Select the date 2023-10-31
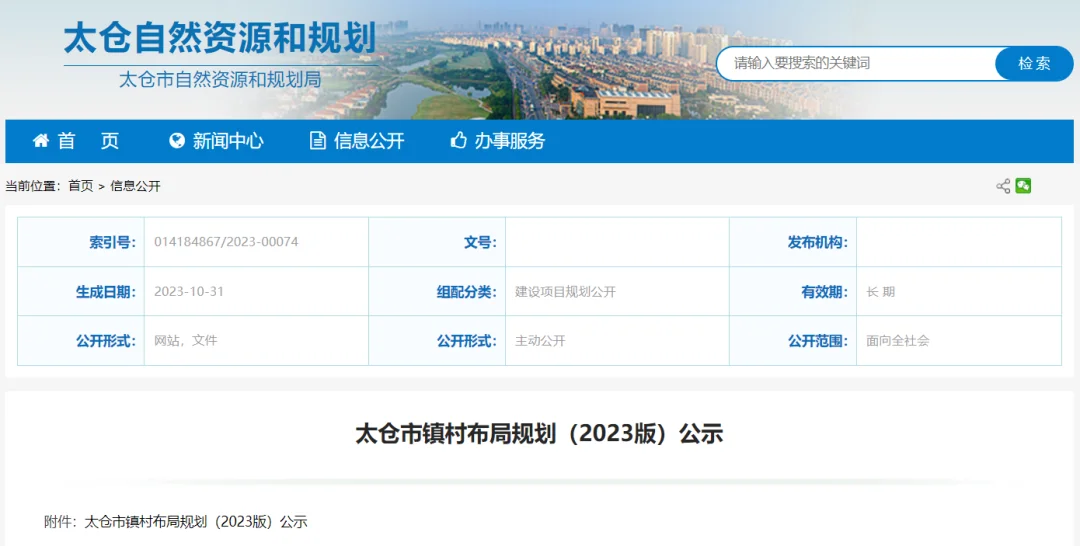This screenshot has height=546, width=1080. (x=189, y=291)
